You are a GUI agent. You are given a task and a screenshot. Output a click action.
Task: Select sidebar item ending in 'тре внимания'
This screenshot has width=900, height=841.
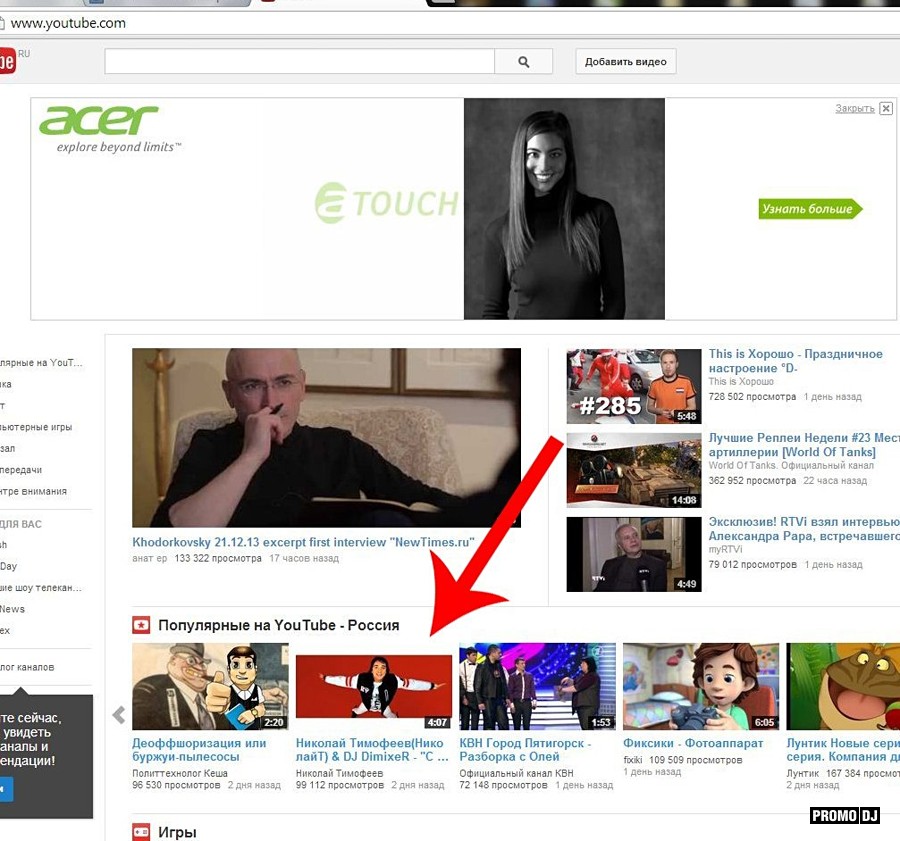tap(33, 491)
